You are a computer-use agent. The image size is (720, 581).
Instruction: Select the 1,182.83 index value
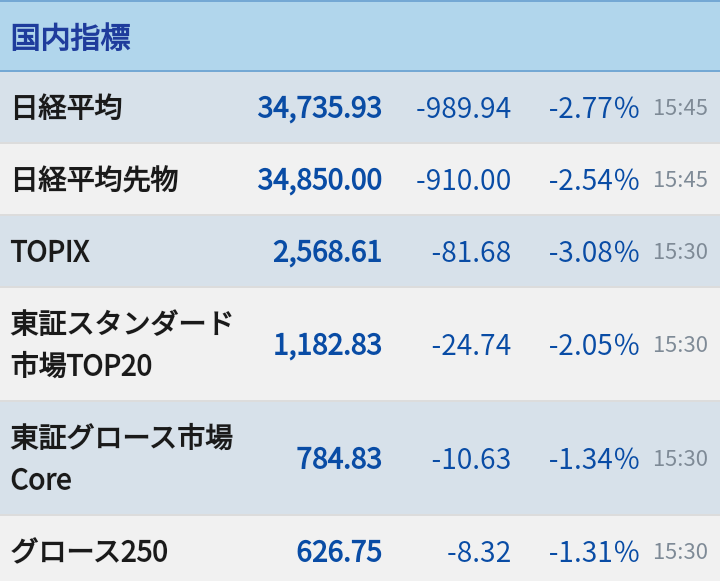click(327, 344)
